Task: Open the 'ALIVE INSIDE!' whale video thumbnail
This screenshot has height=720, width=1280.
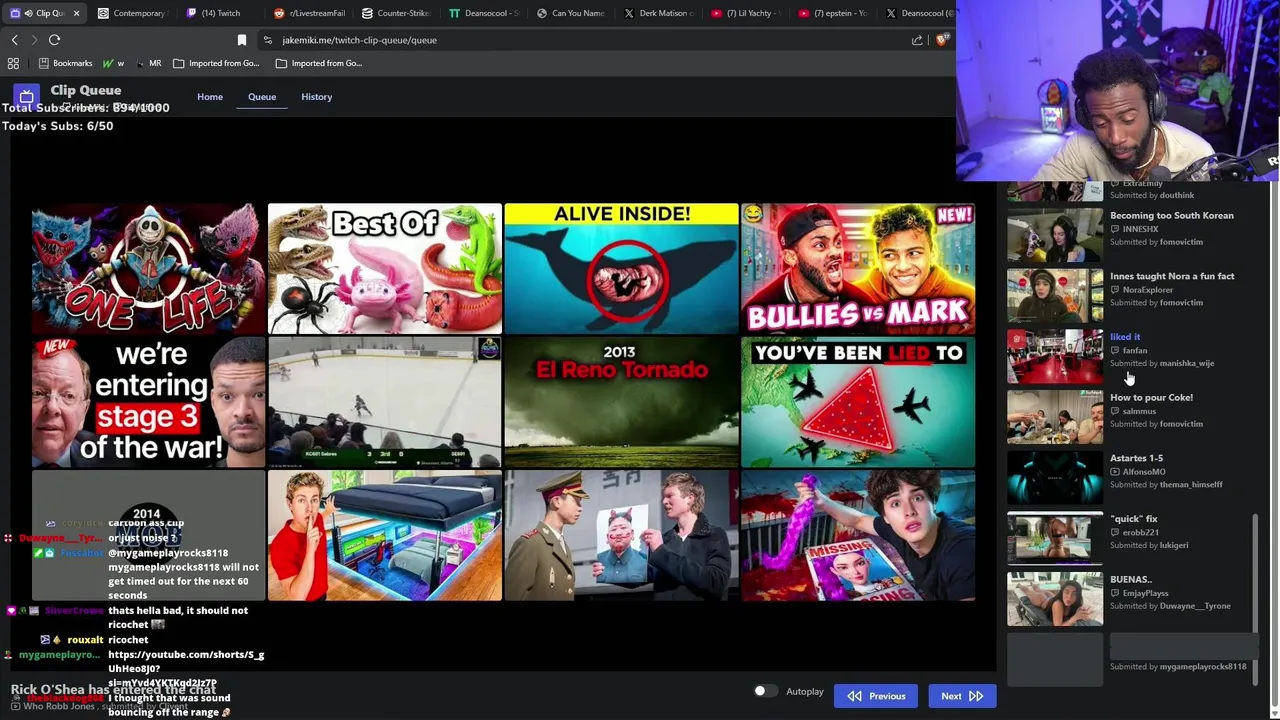Action: [x=621, y=269]
